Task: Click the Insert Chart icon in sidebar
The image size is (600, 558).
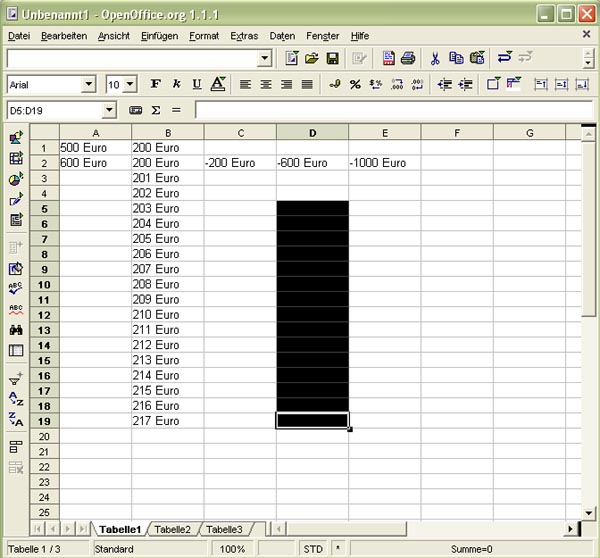Action: [16, 179]
